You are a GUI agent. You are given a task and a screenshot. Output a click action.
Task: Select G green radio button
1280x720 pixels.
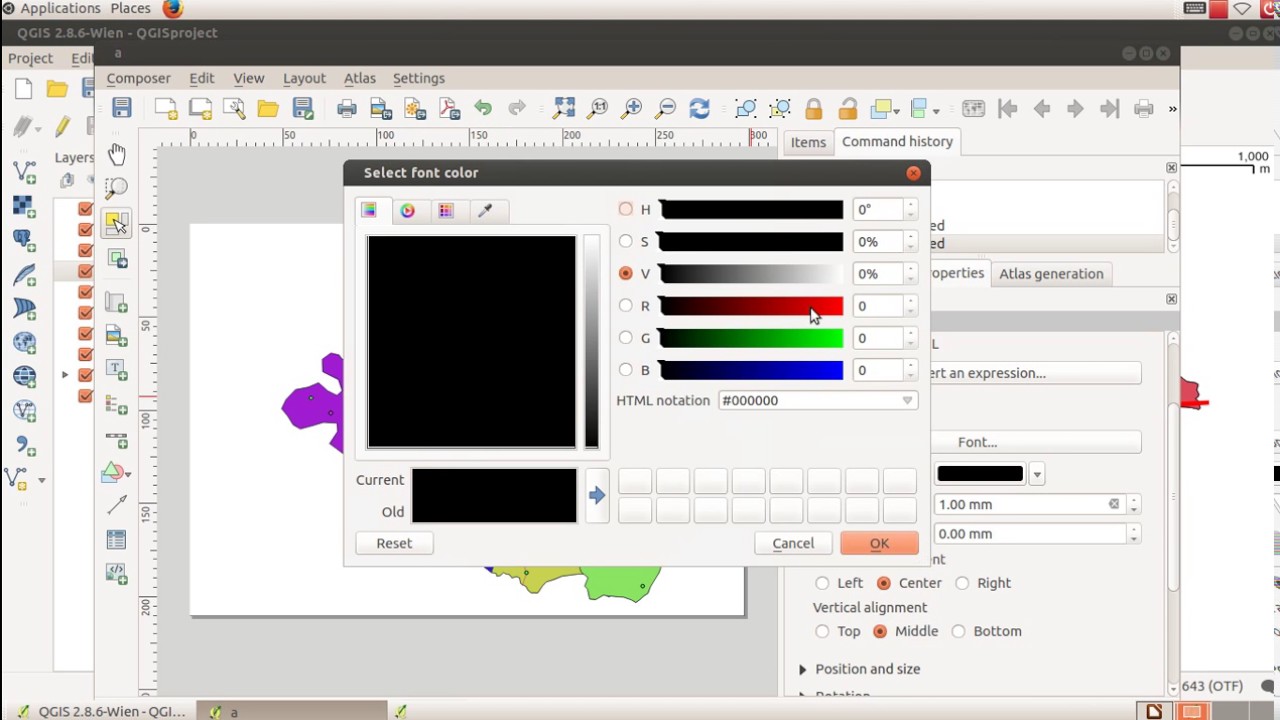click(x=626, y=337)
